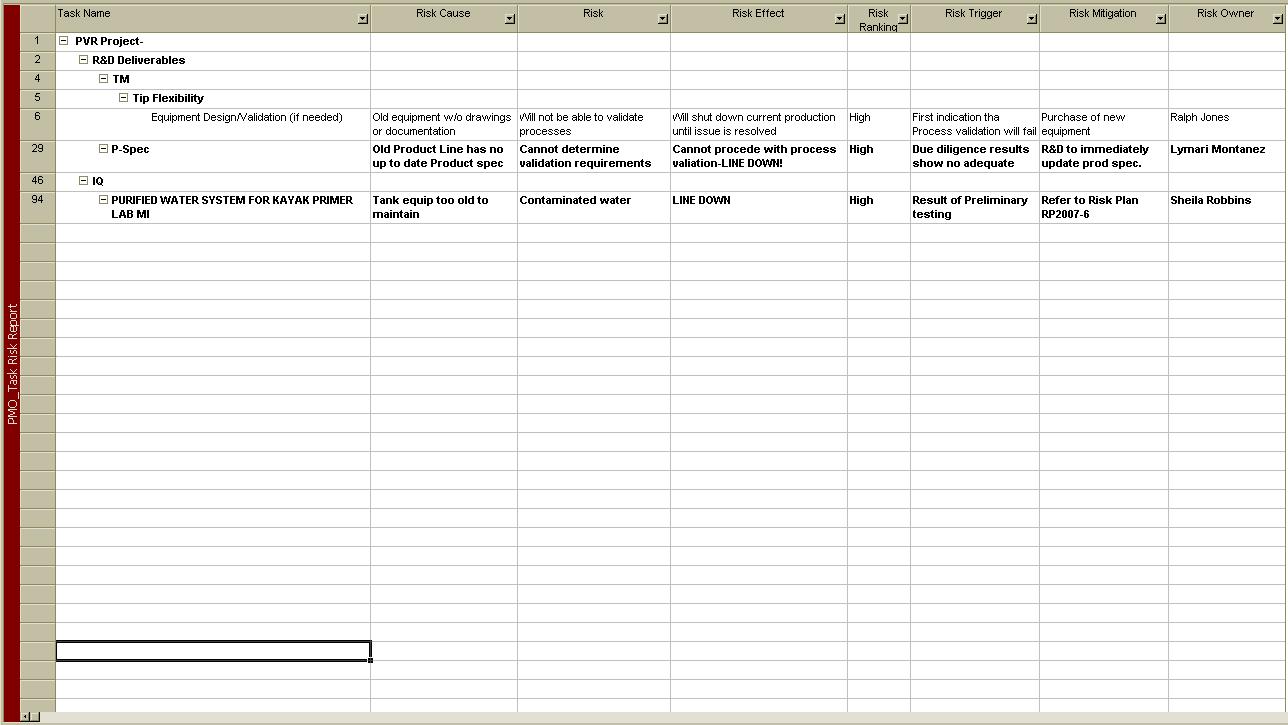Viewport: 1288px width, 725px height.
Task: Open the Risk Ranking filter dropdown arrow
Action: pos(902,19)
